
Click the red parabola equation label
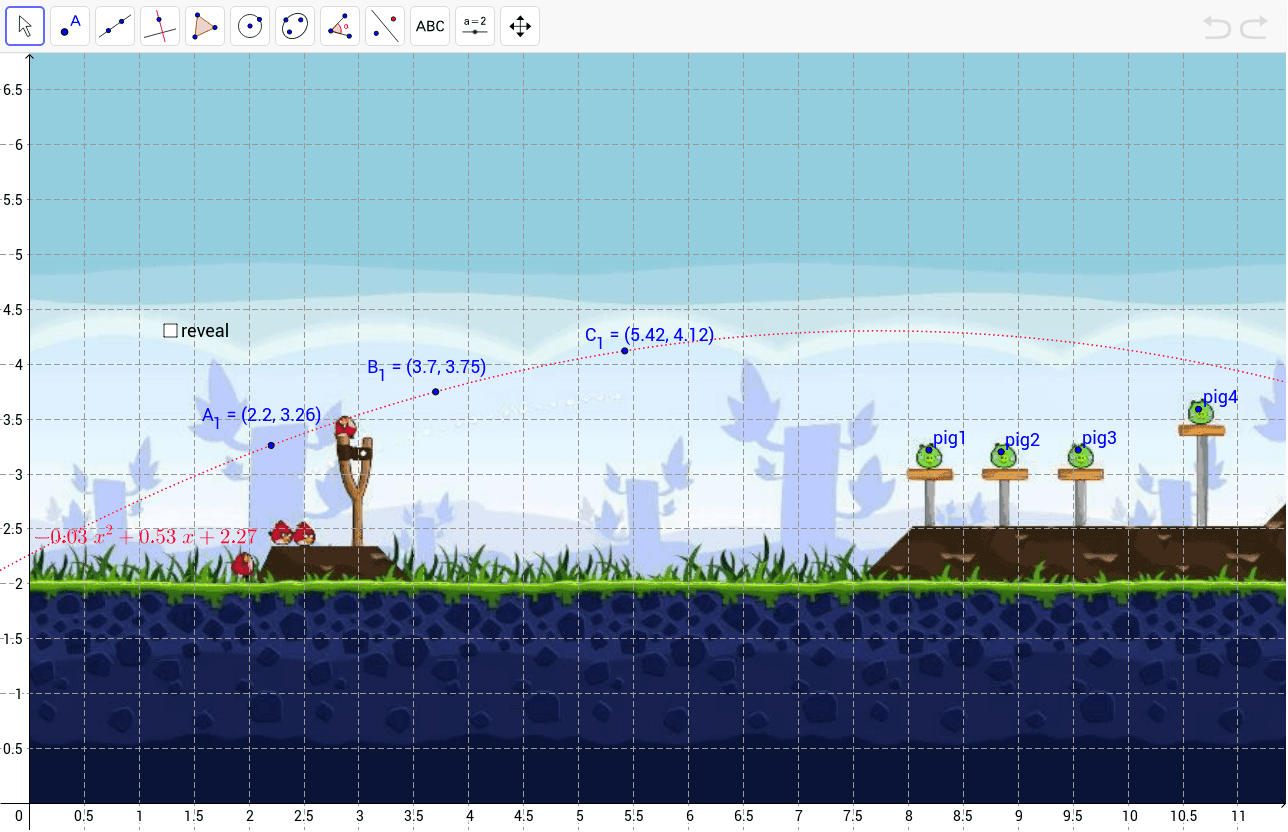[145, 538]
